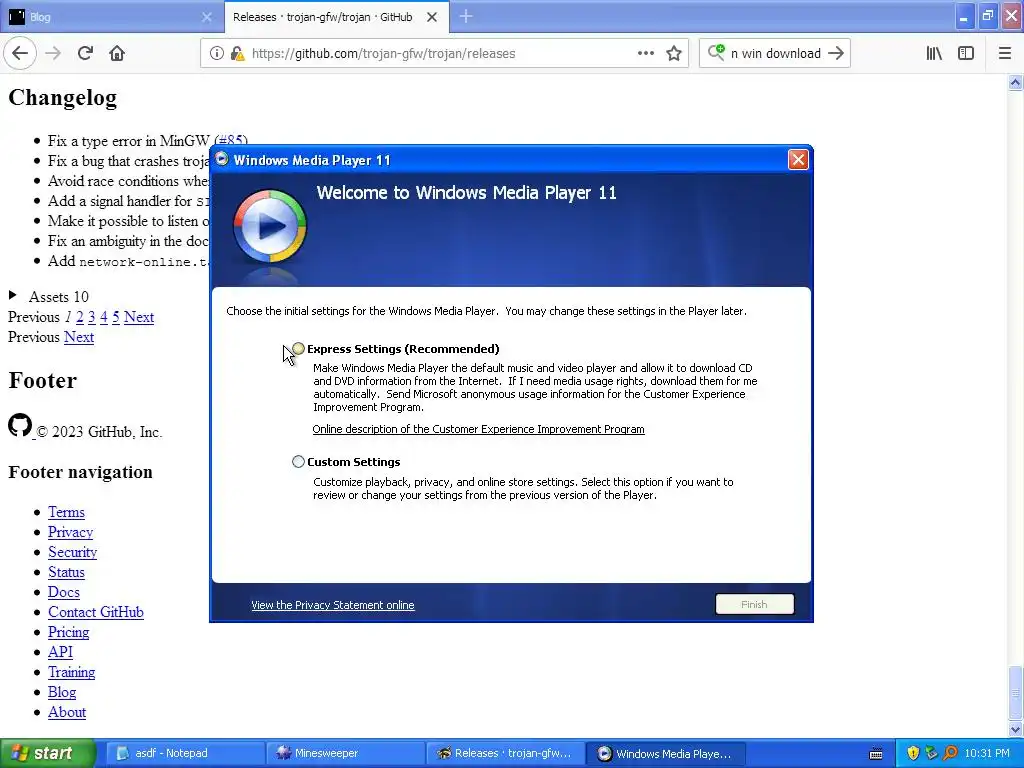Image resolution: width=1024 pixels, height=768 pixels.
Task: Open the Contact GitHub footer link
Action: tap(95, 612)
